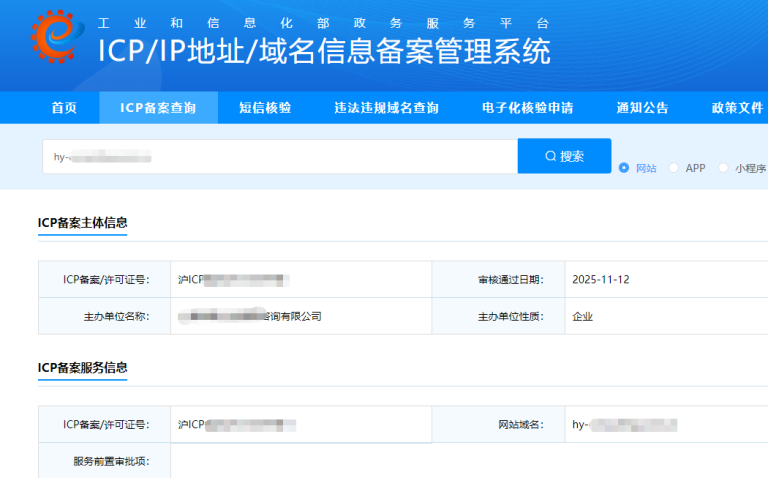Select the 电子化核验申请 menu item
Screen dimensions: 768x478
tap(527, 108)
